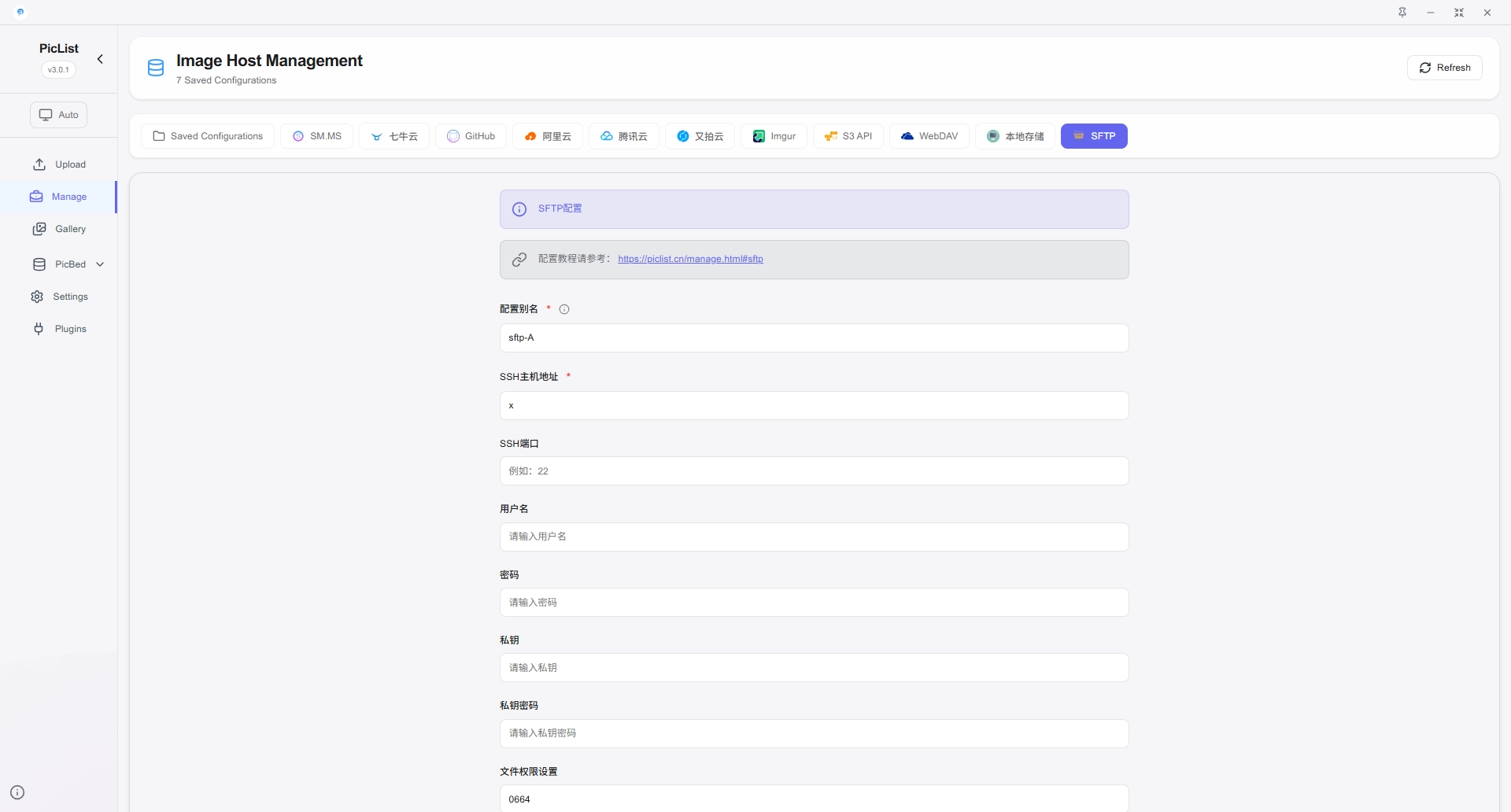Click the Image Host Management database icon

[156, 68]
